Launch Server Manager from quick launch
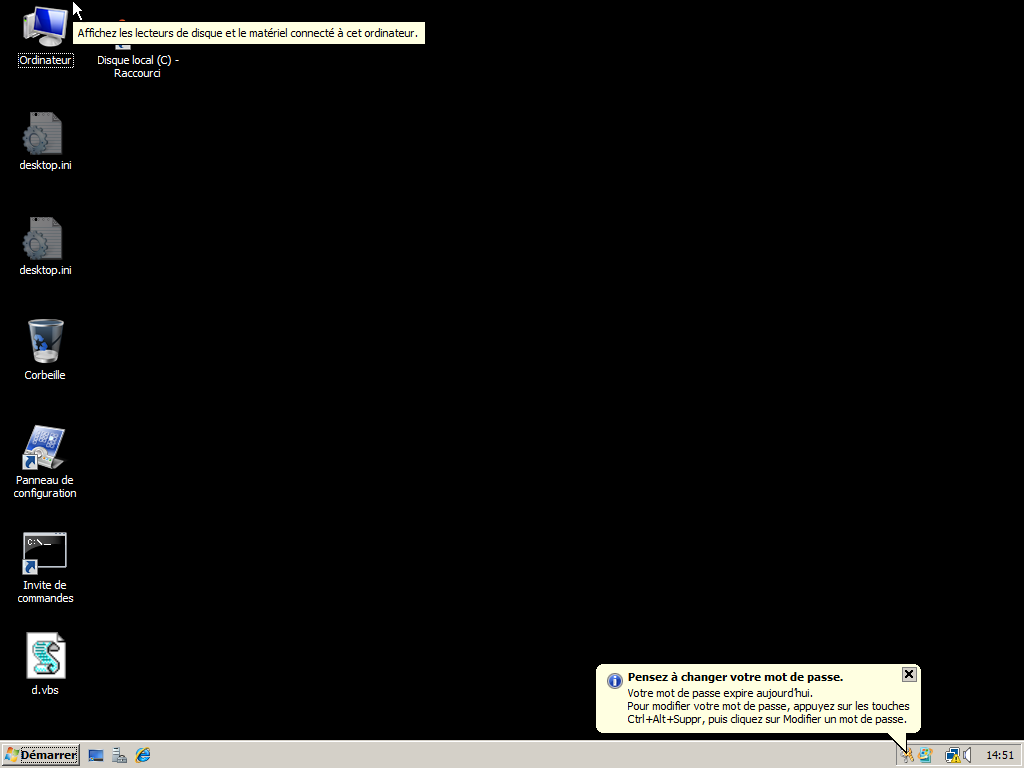Viewport: 1024px width, 768px height. [120, 755]
